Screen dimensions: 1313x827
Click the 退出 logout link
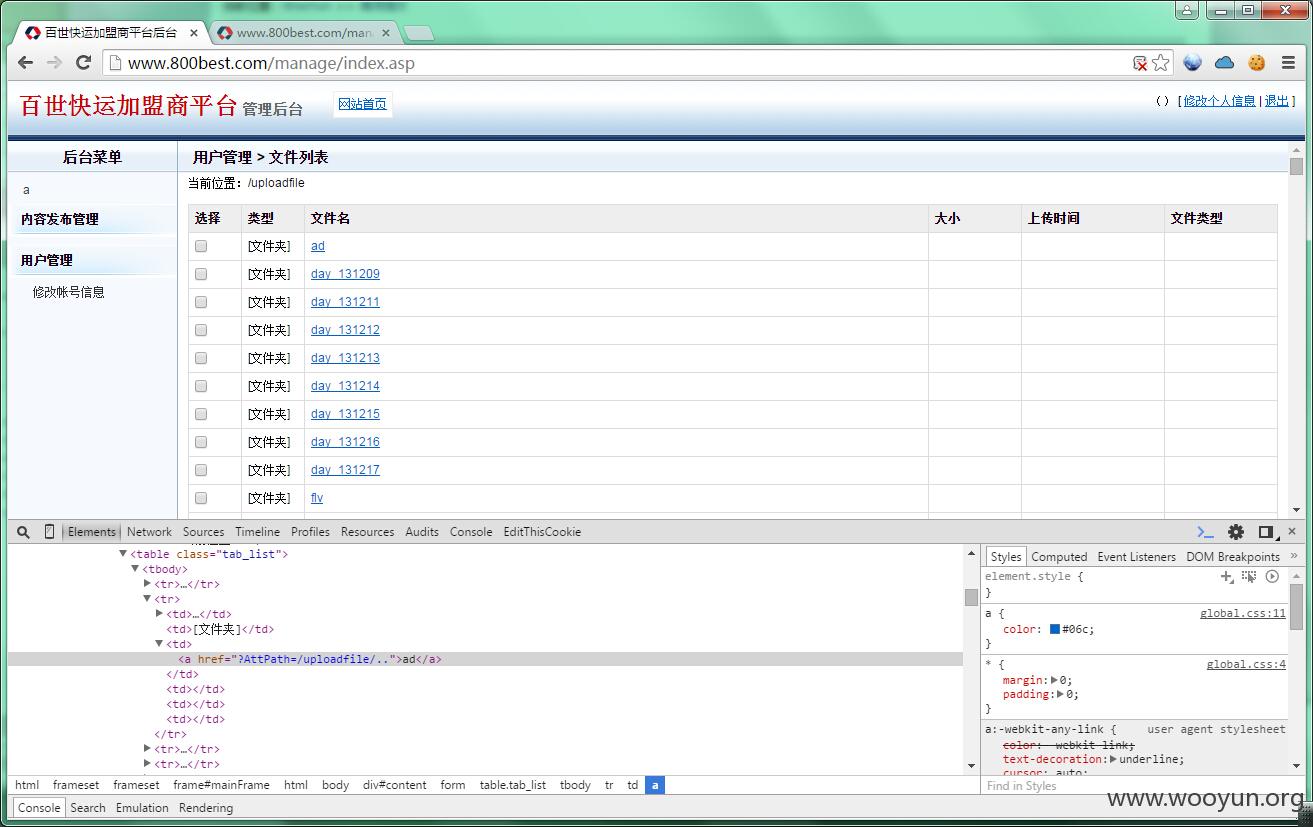pyautogui.click(x=1277, y=101)
